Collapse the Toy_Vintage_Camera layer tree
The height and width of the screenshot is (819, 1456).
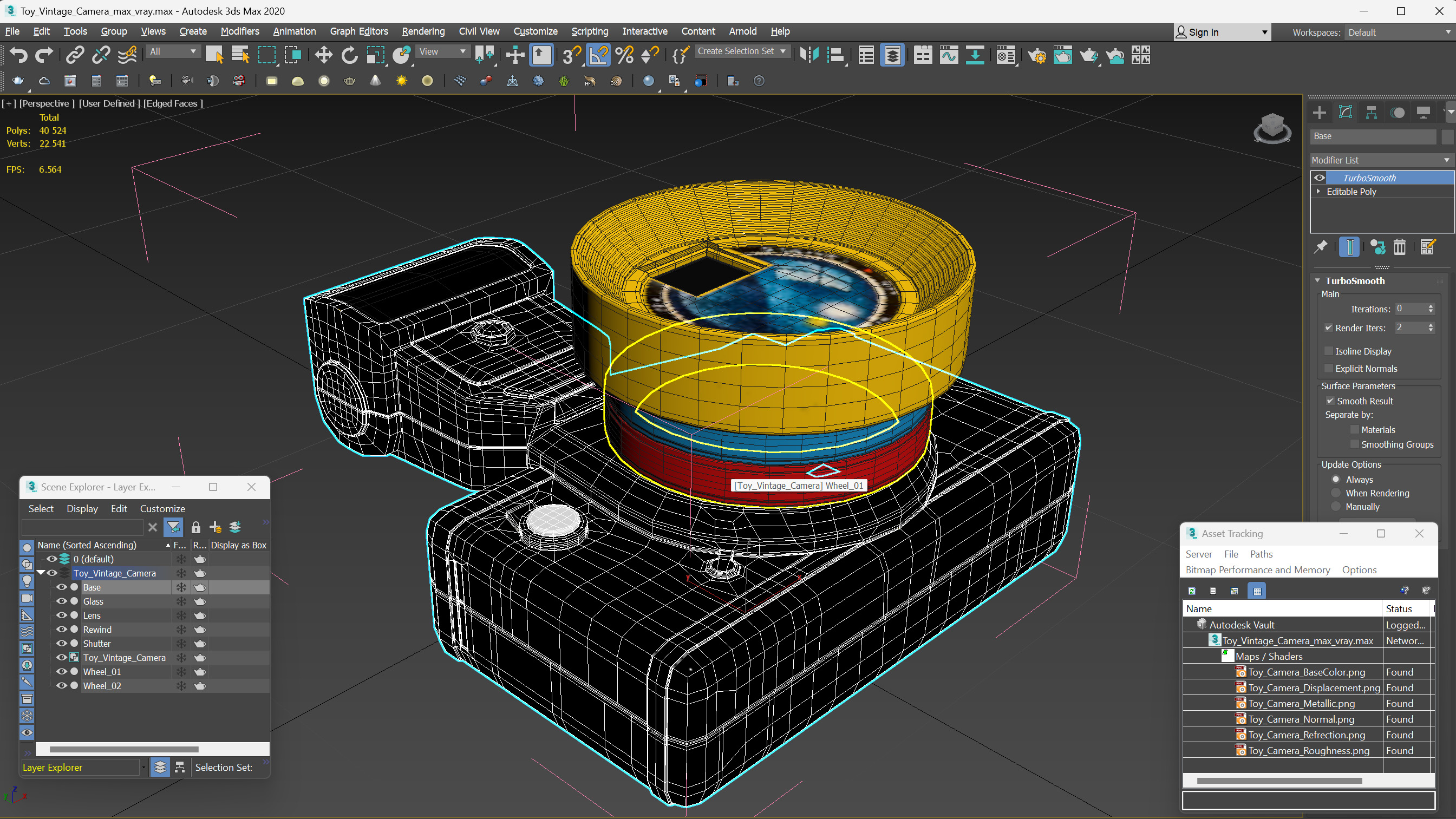click(41, 573)
